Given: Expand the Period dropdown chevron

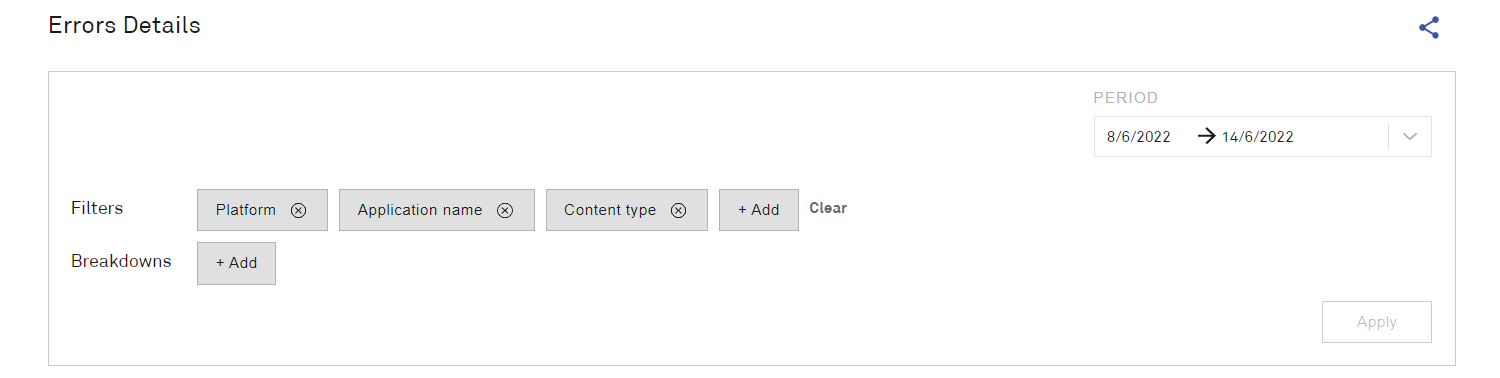Looking at the screenshot, I should (1410, 137).
